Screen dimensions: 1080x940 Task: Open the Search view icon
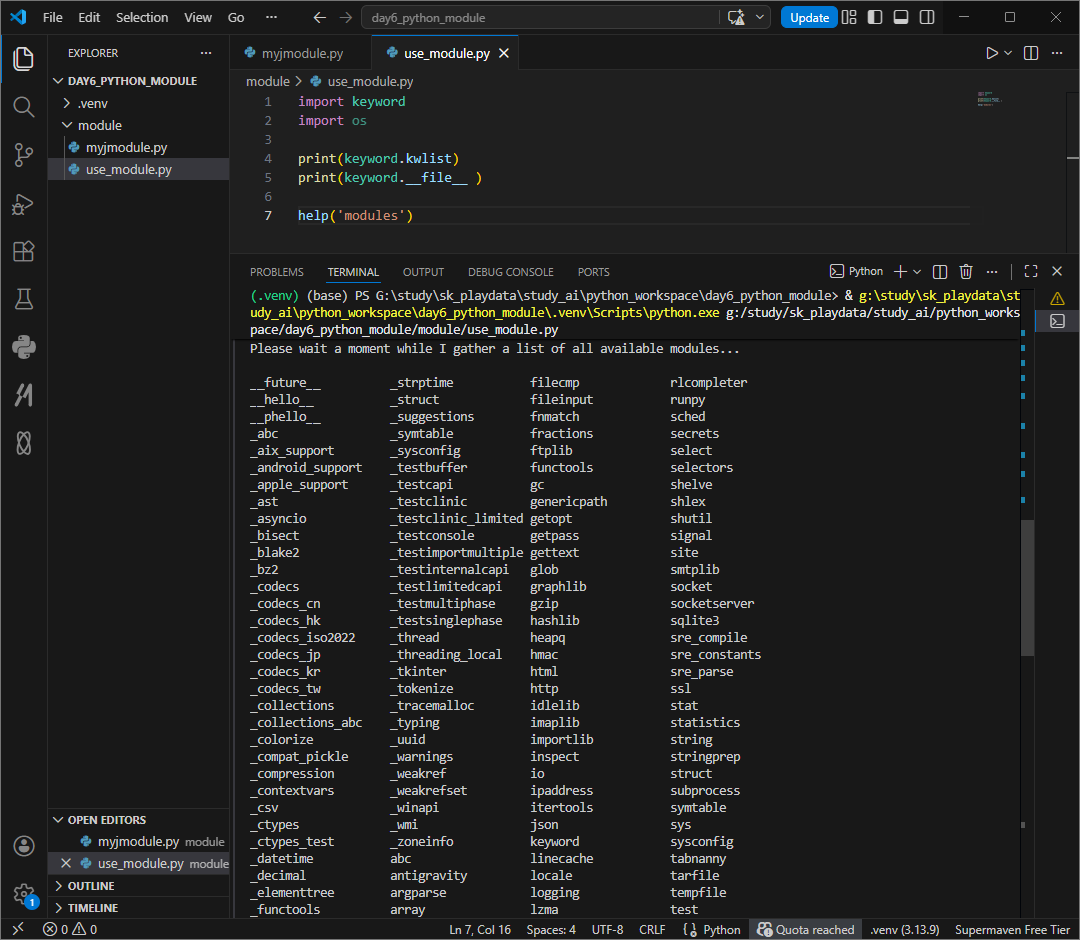coord(23,107)
